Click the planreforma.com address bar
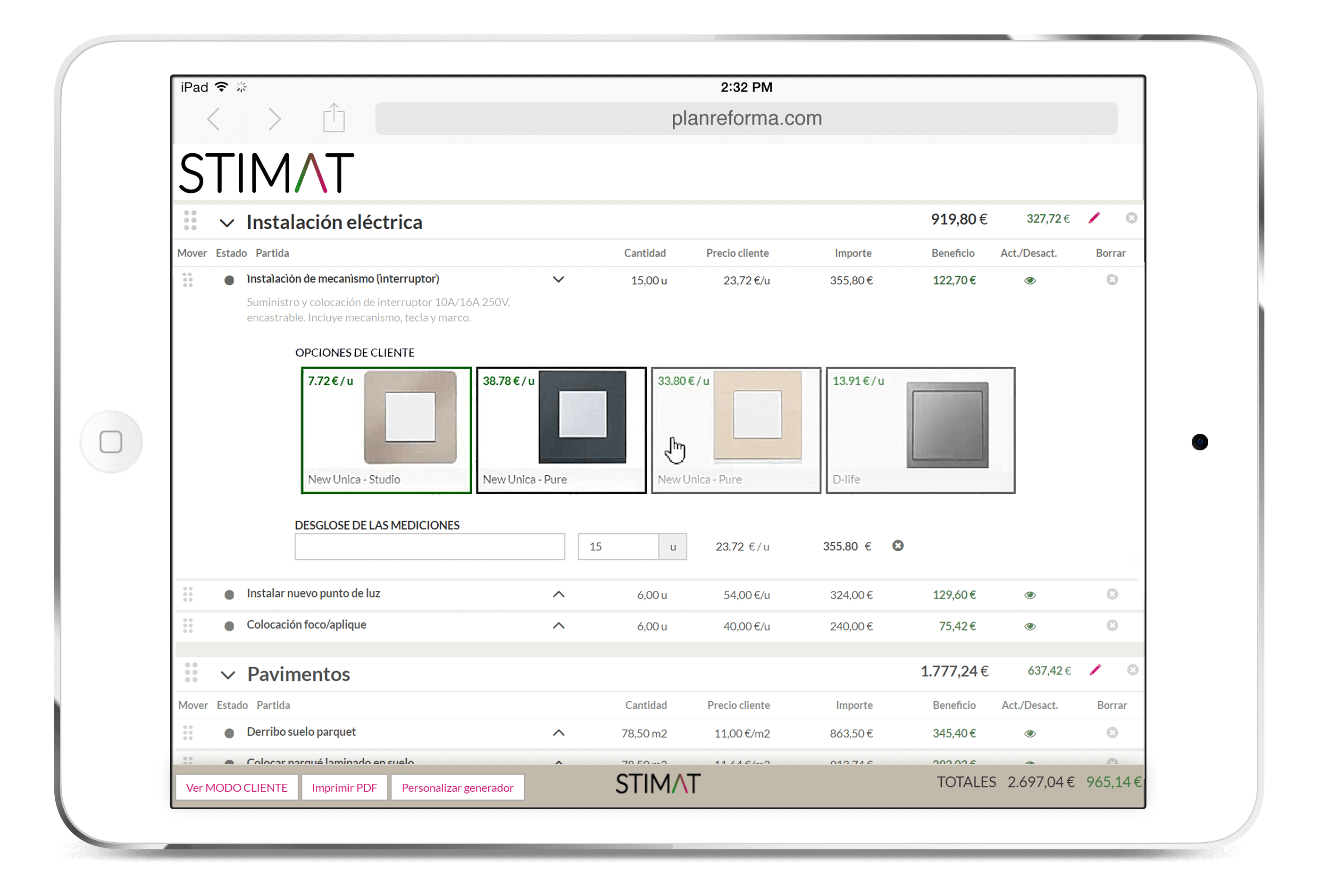Viewport: 1321px width, 896px height. coord(746,119)
